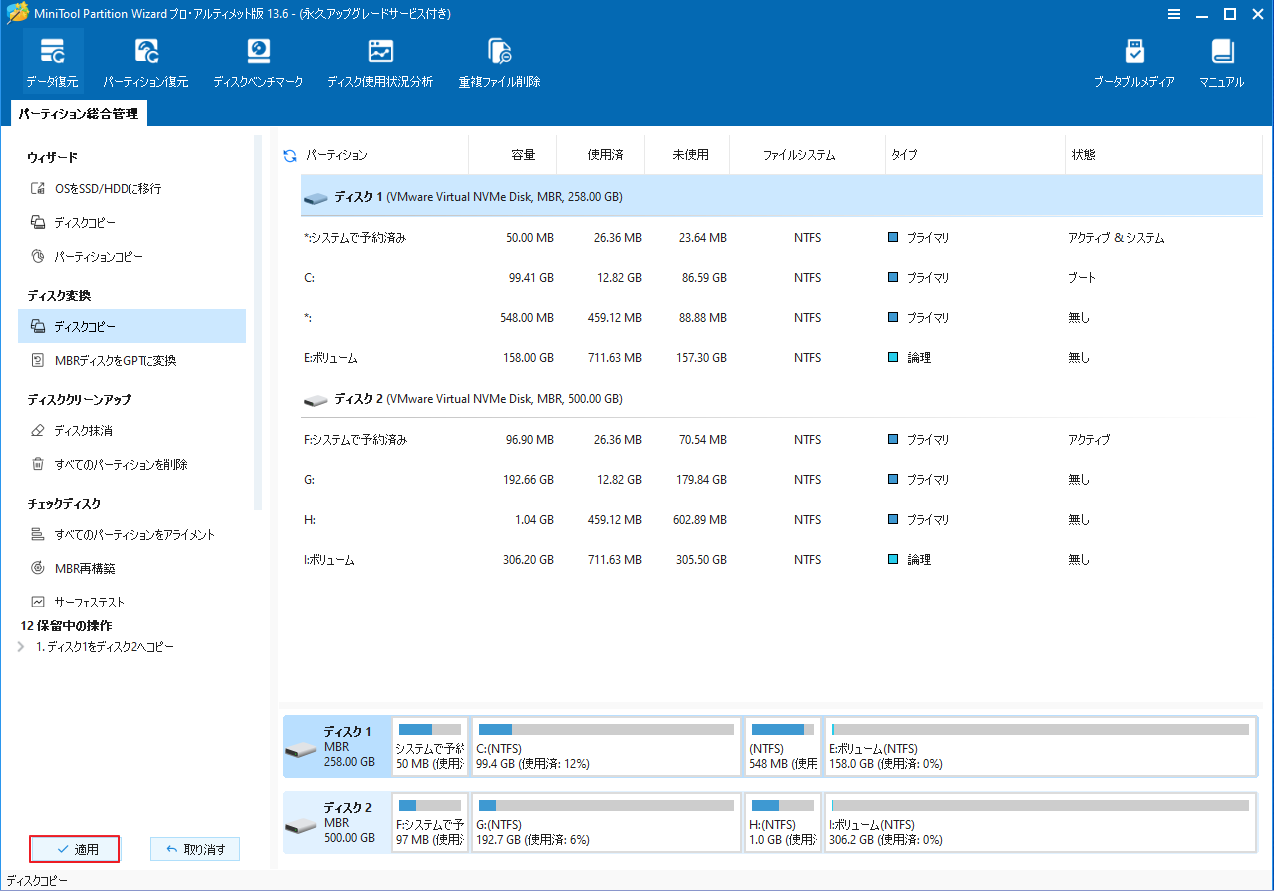Click ファイルシステム column header

tap(807, 155)
